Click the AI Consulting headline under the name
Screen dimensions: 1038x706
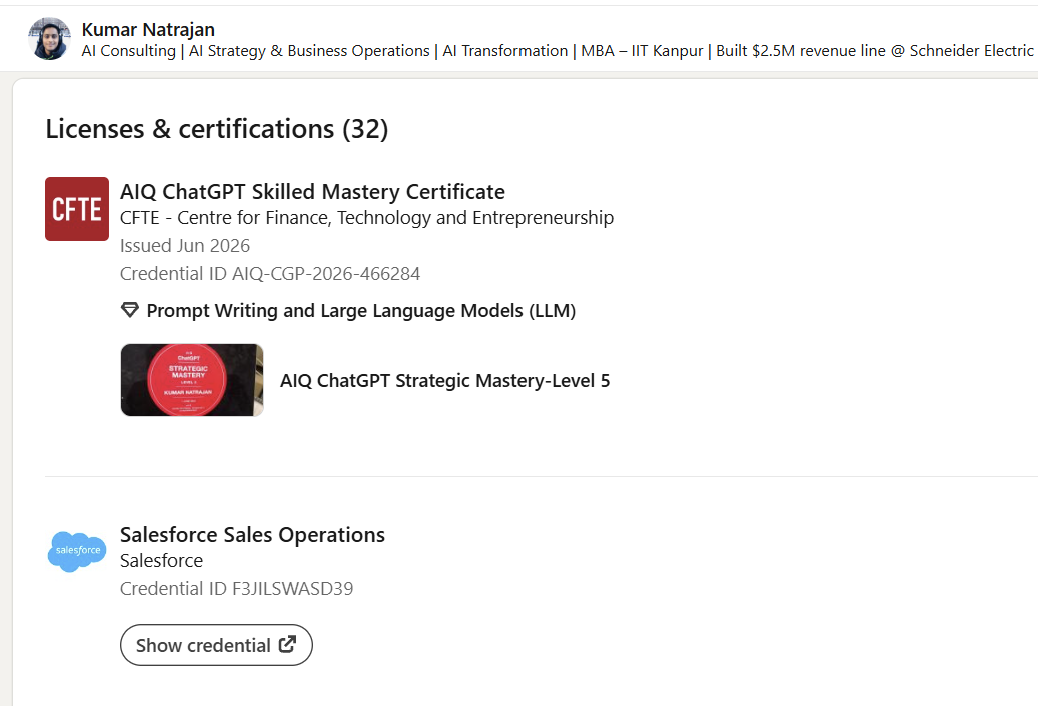point(557,51)
